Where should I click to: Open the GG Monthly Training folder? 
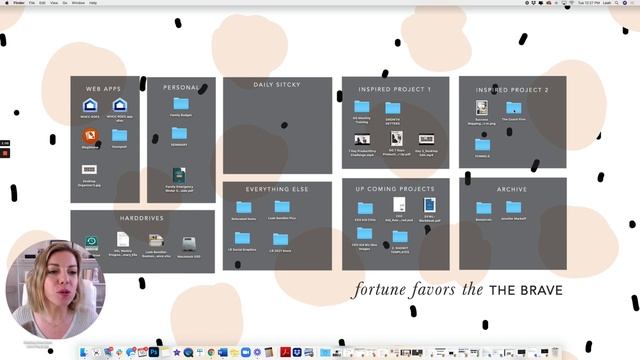point(362,107)
